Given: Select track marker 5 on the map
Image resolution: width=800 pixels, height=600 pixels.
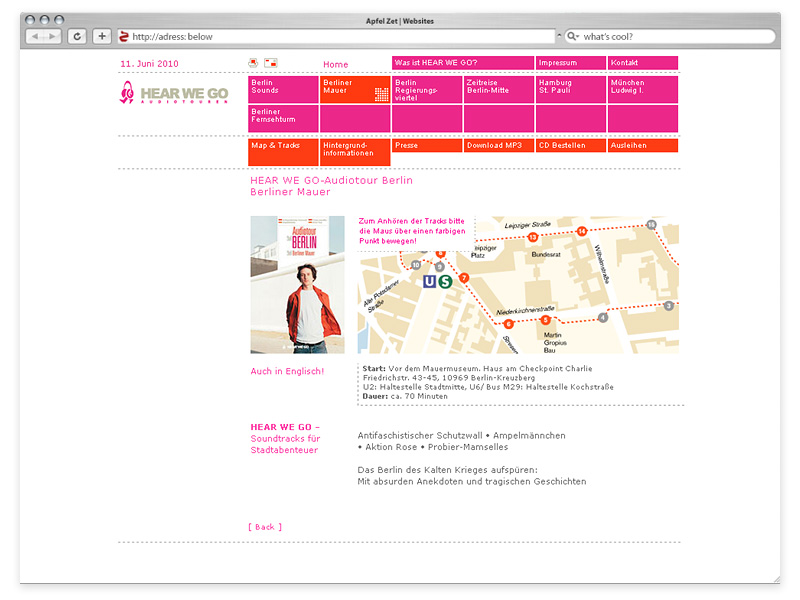Looking at the screenshot, I should pos(545,320).
